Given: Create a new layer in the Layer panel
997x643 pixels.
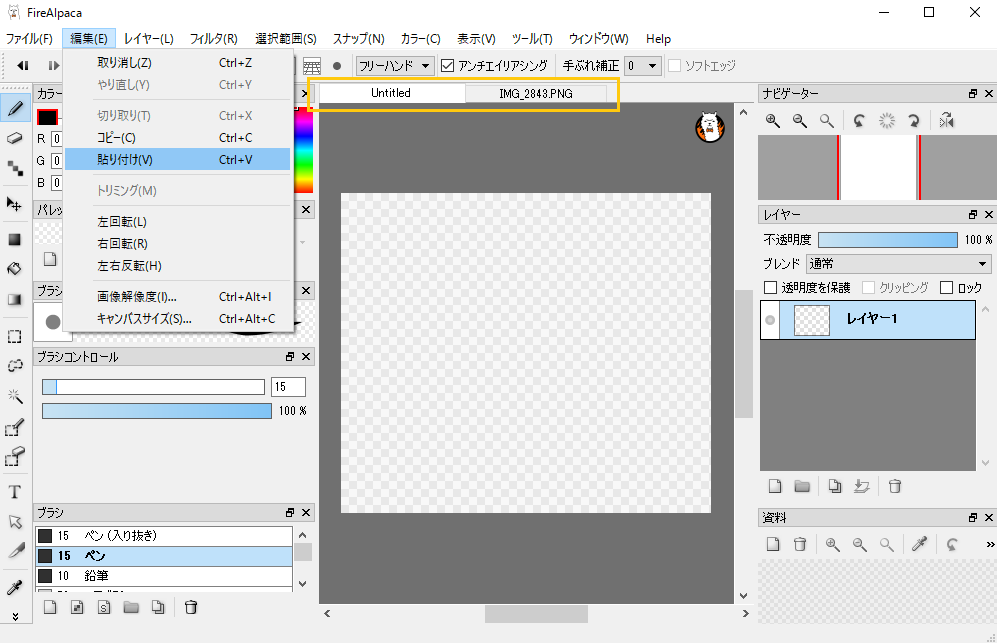Looking at the screenshot, I should click(774, 487).
